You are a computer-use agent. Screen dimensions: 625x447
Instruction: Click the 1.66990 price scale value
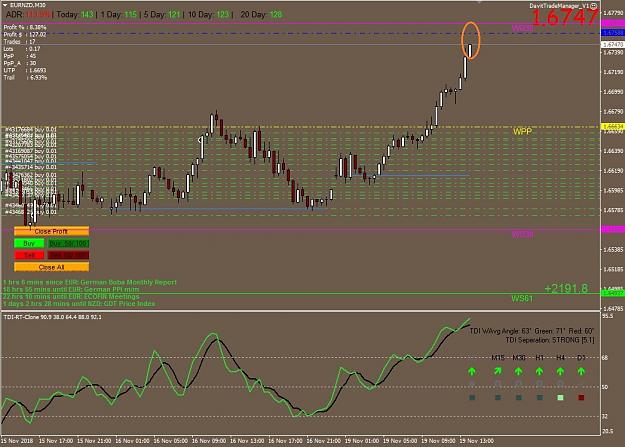613,92
